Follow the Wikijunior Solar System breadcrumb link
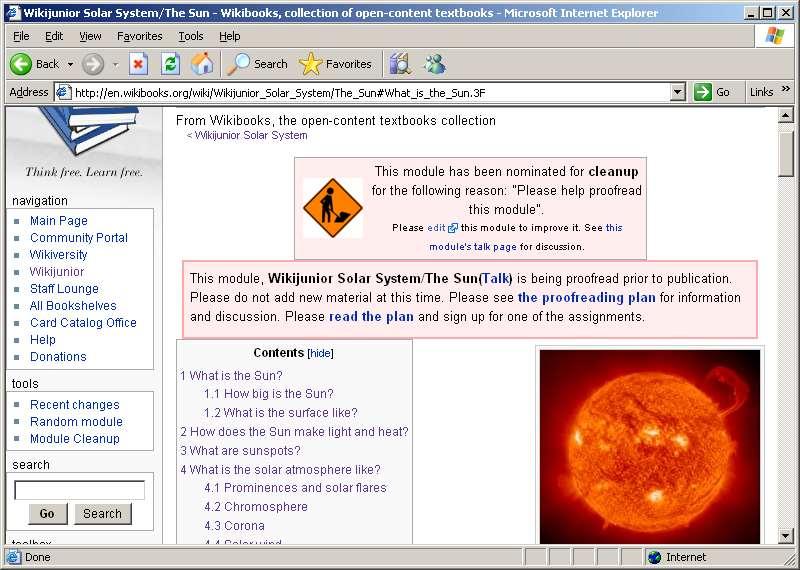800x570 pixels. [251, 136]
